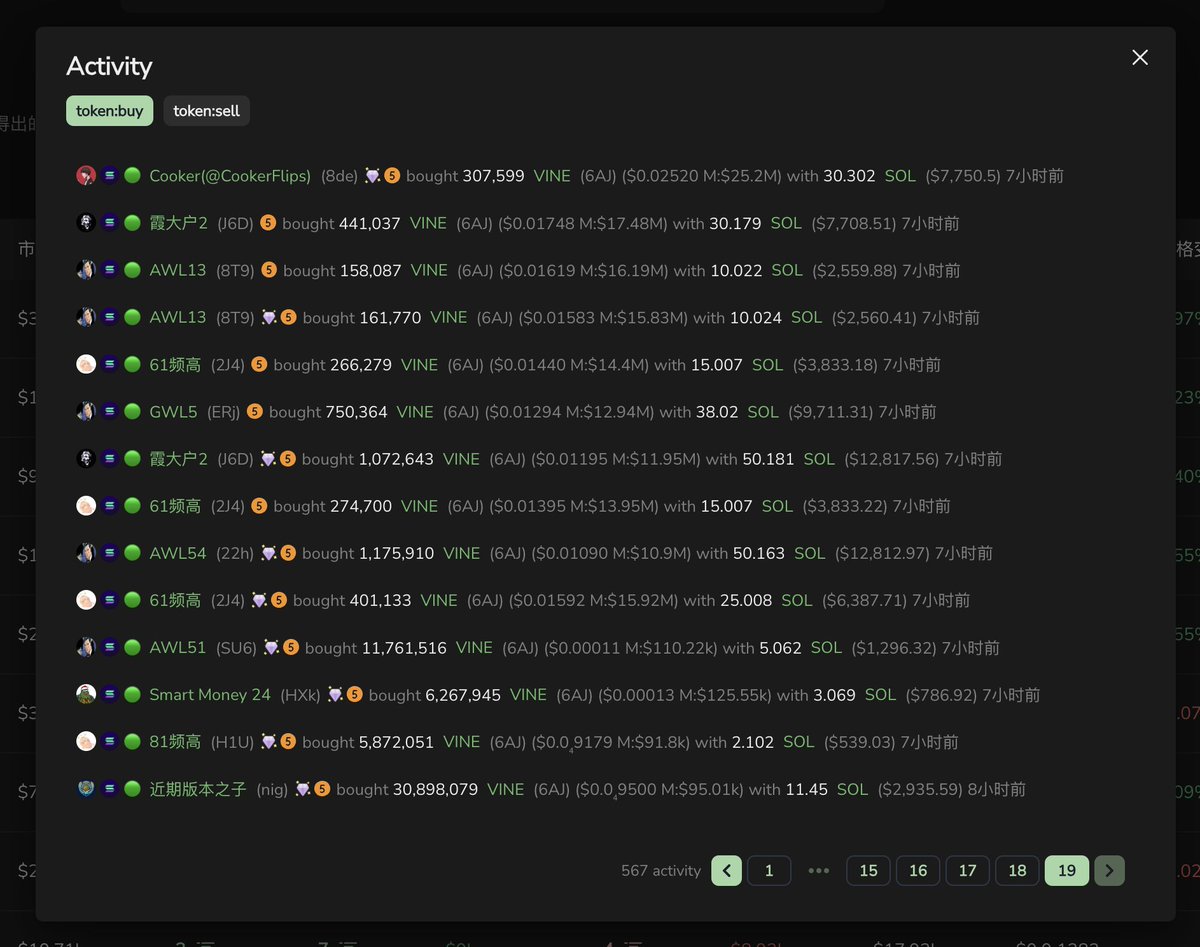Click the SOL link on the 霞大户2 row

tap(786, 223)
